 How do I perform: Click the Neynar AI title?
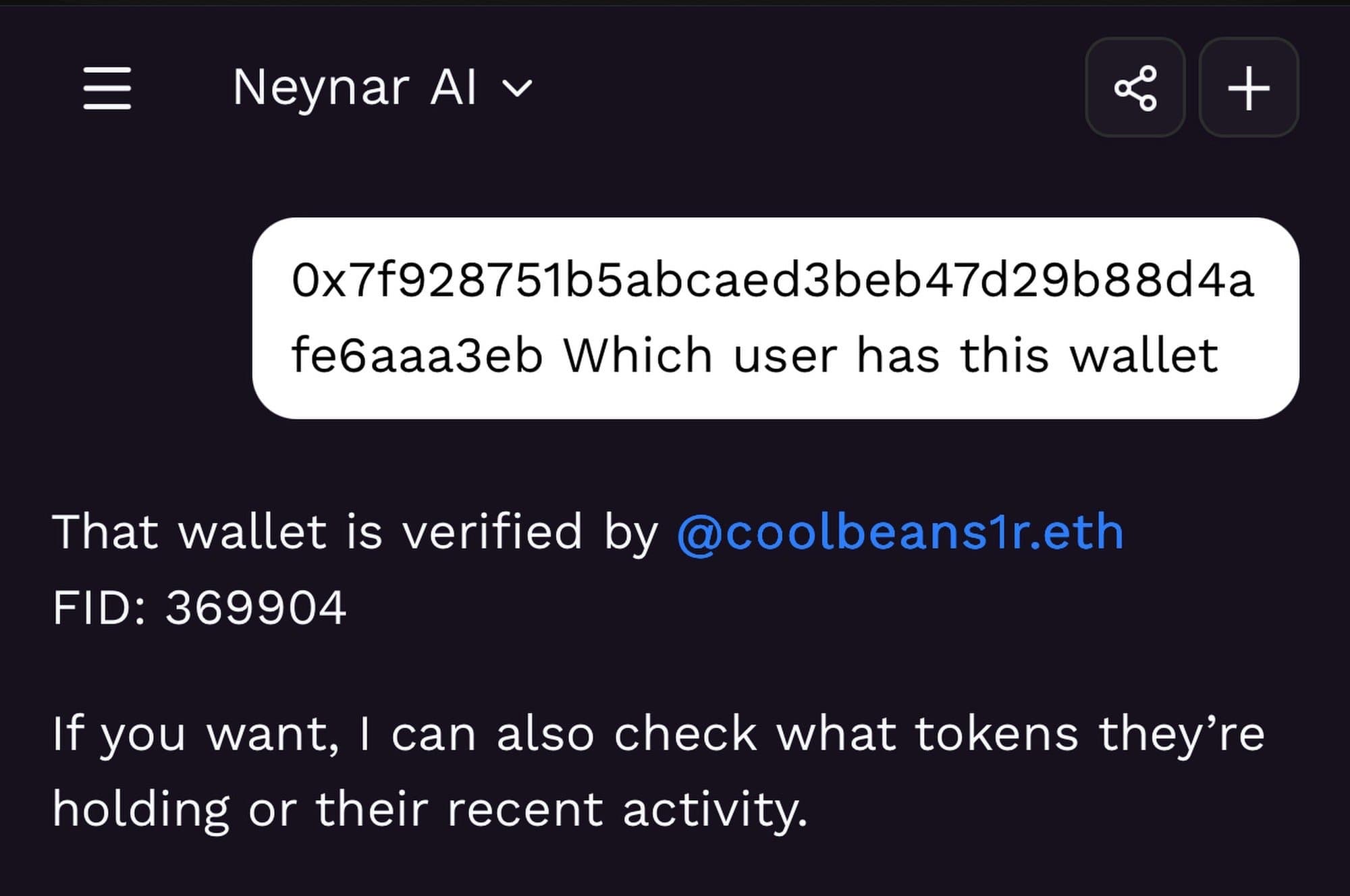tap(354, 88)
